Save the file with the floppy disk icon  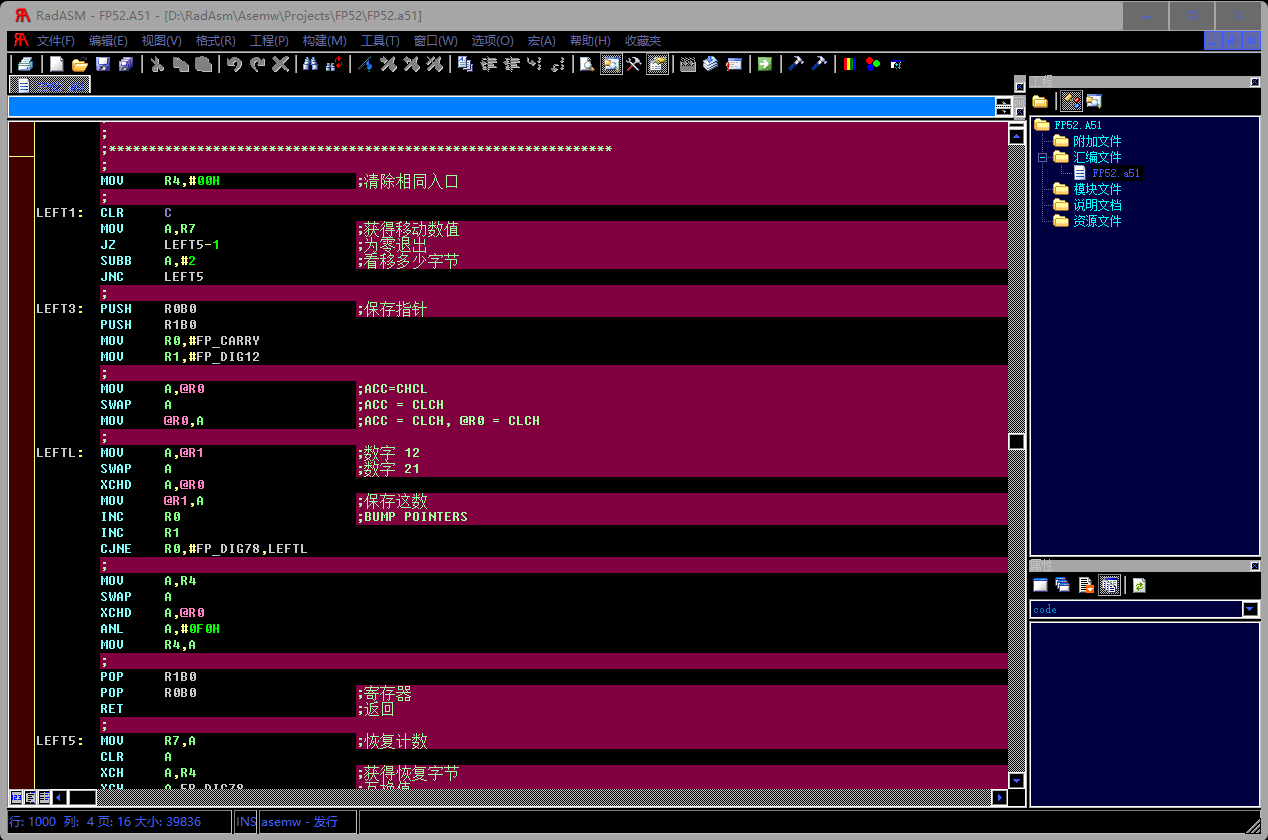(x=102, y=64)
